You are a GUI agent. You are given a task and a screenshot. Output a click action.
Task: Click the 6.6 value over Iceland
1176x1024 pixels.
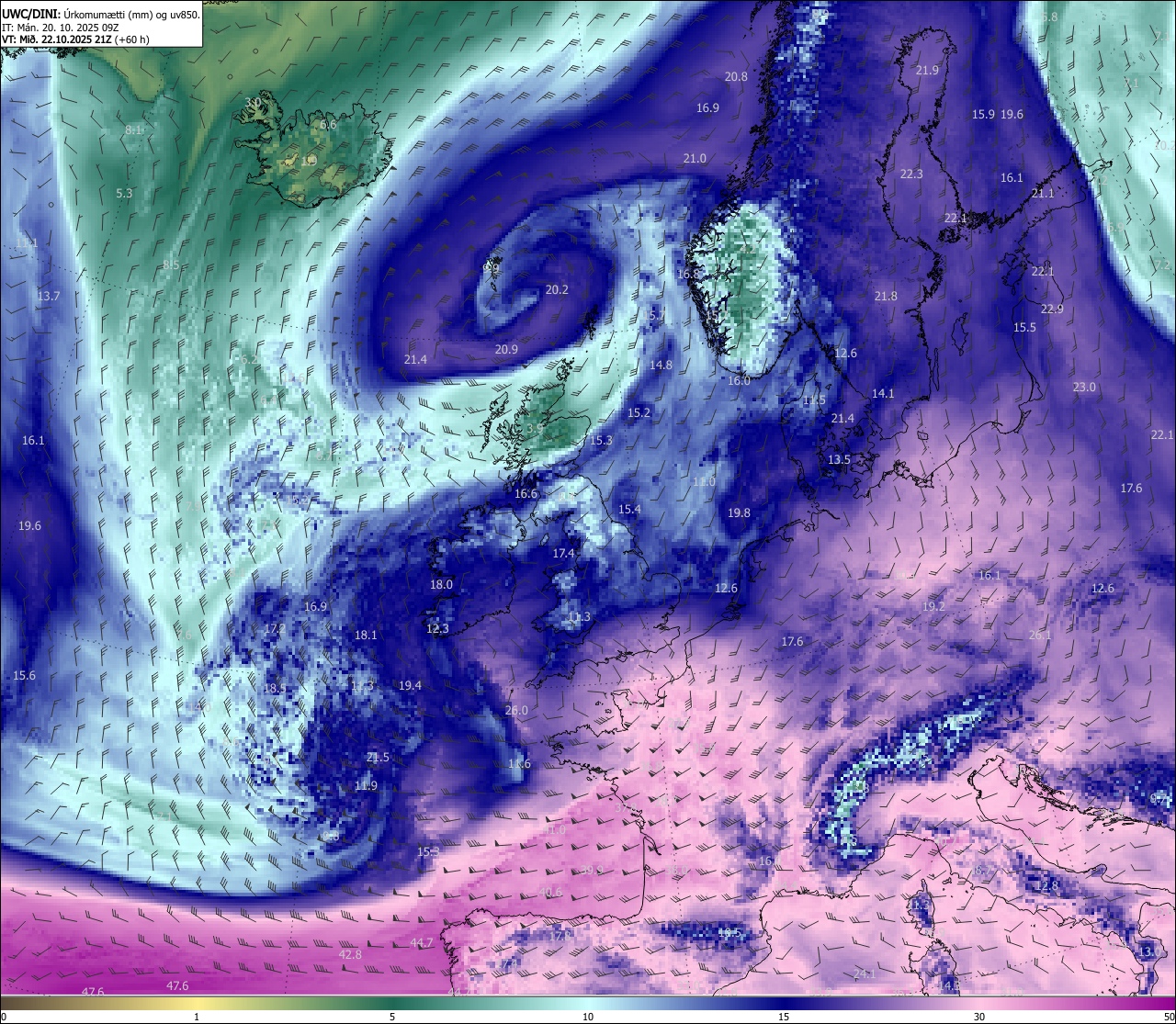point(328,124)
